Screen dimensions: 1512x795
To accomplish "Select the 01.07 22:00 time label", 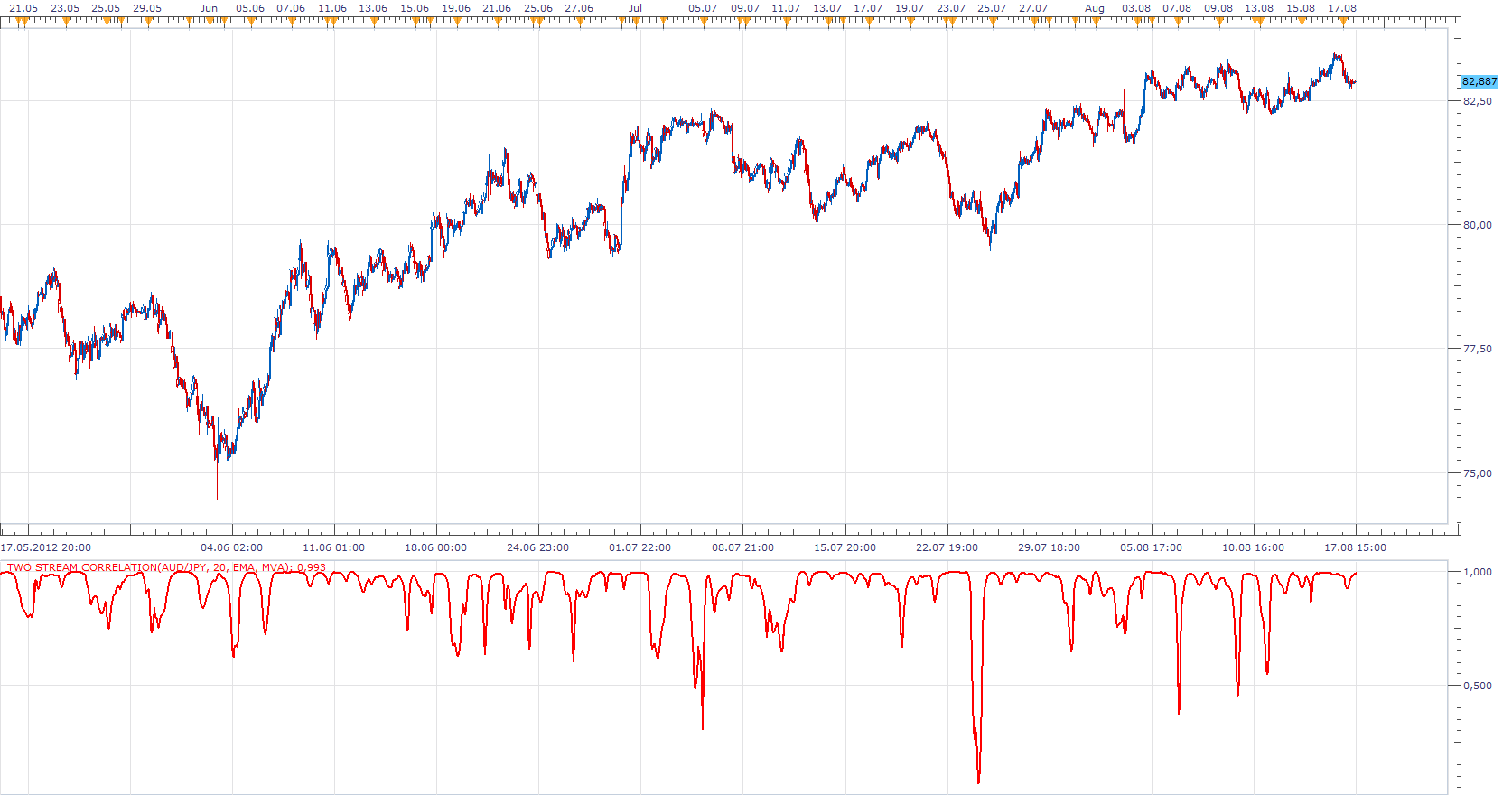I will tap(640, 547).
